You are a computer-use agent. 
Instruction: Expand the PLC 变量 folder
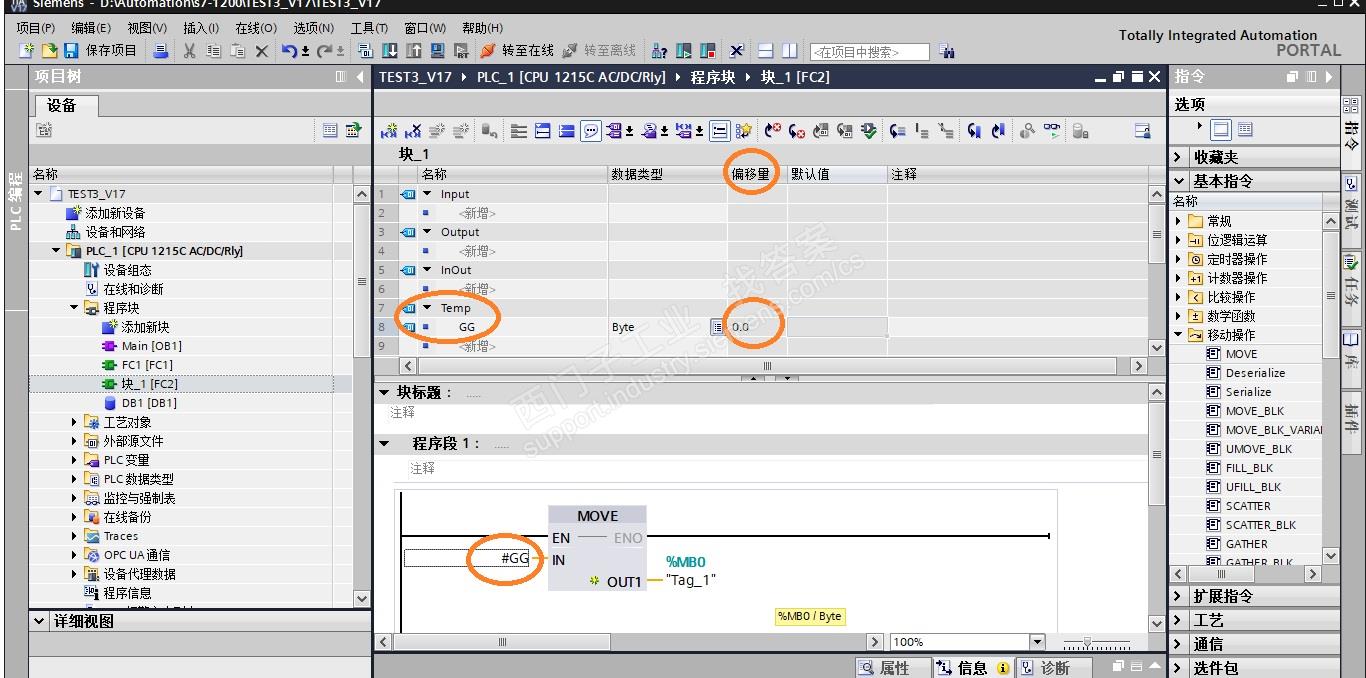(x=74, y=460)
